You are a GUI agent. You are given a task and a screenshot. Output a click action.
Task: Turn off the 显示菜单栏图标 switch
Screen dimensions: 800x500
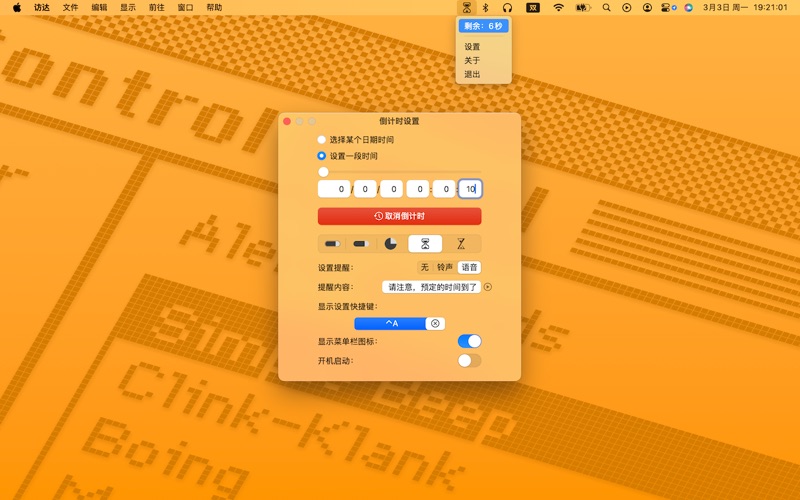[x=469, y=341]
